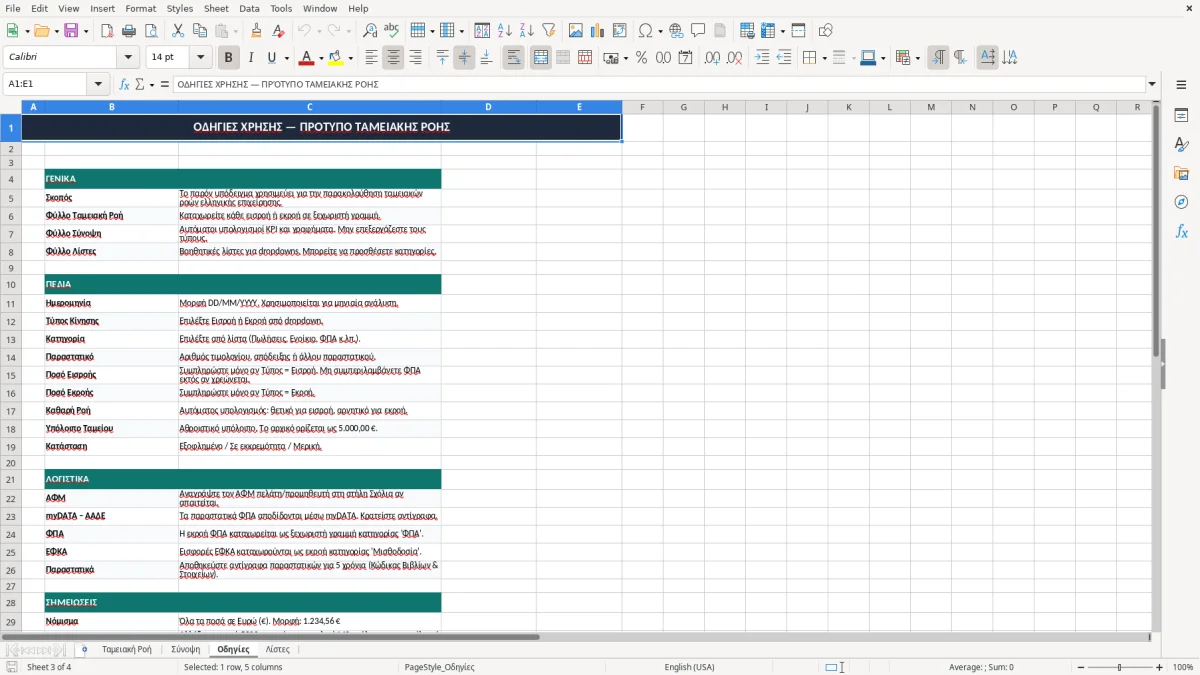1200x675 pixels.
Task: Clear direct formatting icon
Action: click(x=278, y=31)
